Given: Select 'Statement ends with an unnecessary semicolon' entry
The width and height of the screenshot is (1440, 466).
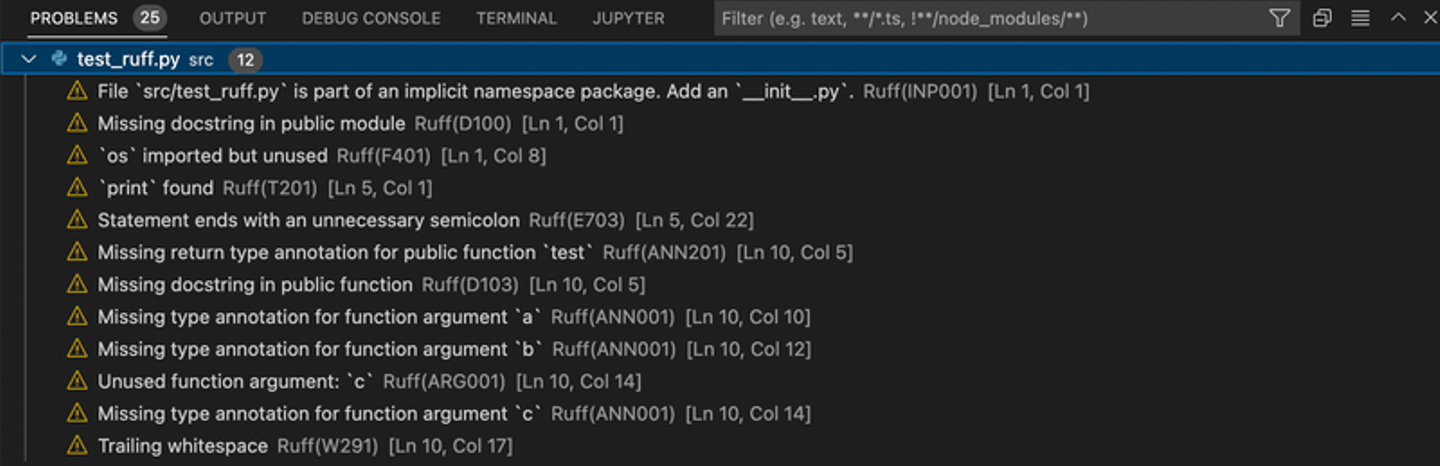Looking at the screenshot, I should [x=308, y=220].
